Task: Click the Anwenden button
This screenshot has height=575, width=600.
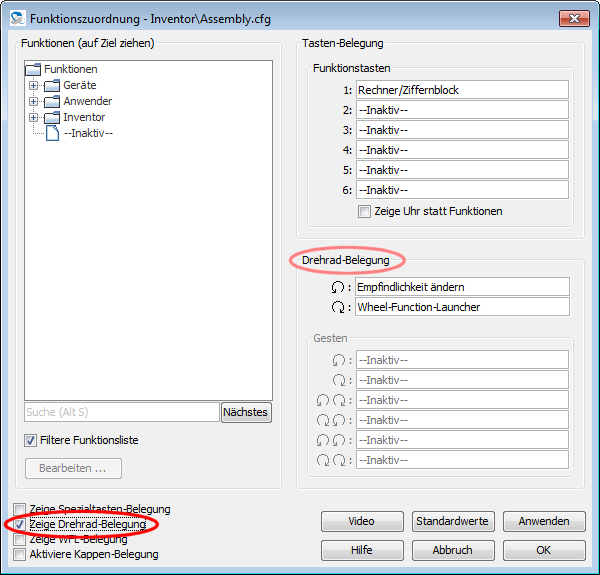Action: click(544, 521)
